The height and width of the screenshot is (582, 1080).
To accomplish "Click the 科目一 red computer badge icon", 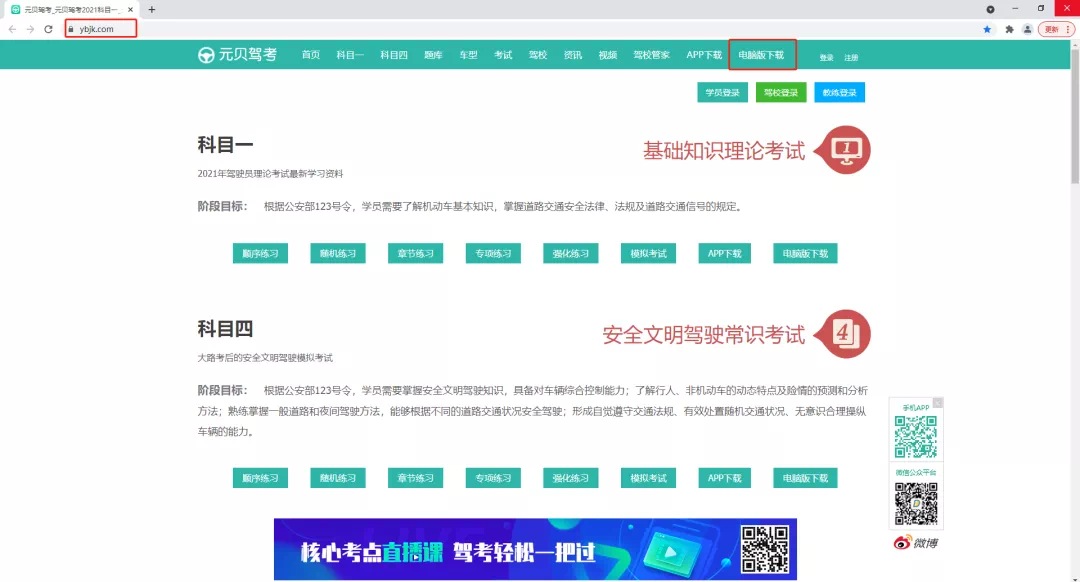I will point(846,151).
